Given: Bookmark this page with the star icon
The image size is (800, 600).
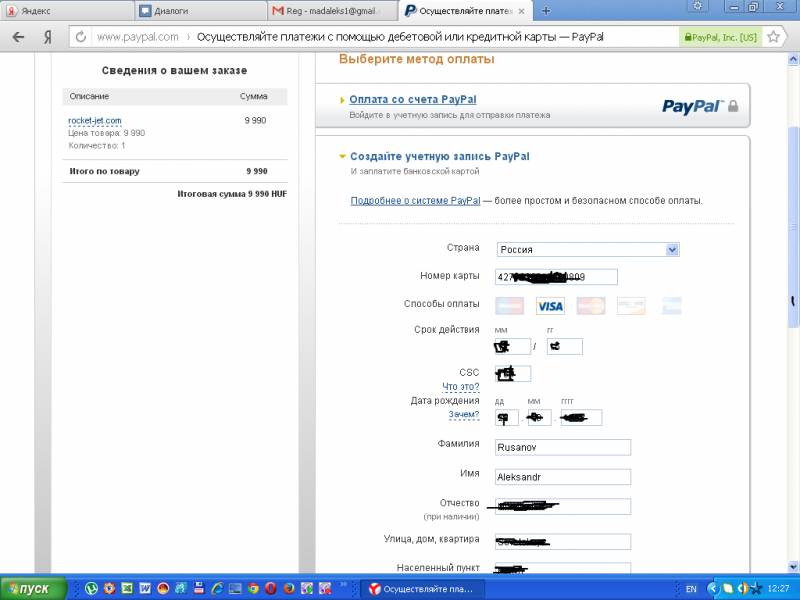Looking at the screenshot, I should pyautogui.click(x=773, y=37).
